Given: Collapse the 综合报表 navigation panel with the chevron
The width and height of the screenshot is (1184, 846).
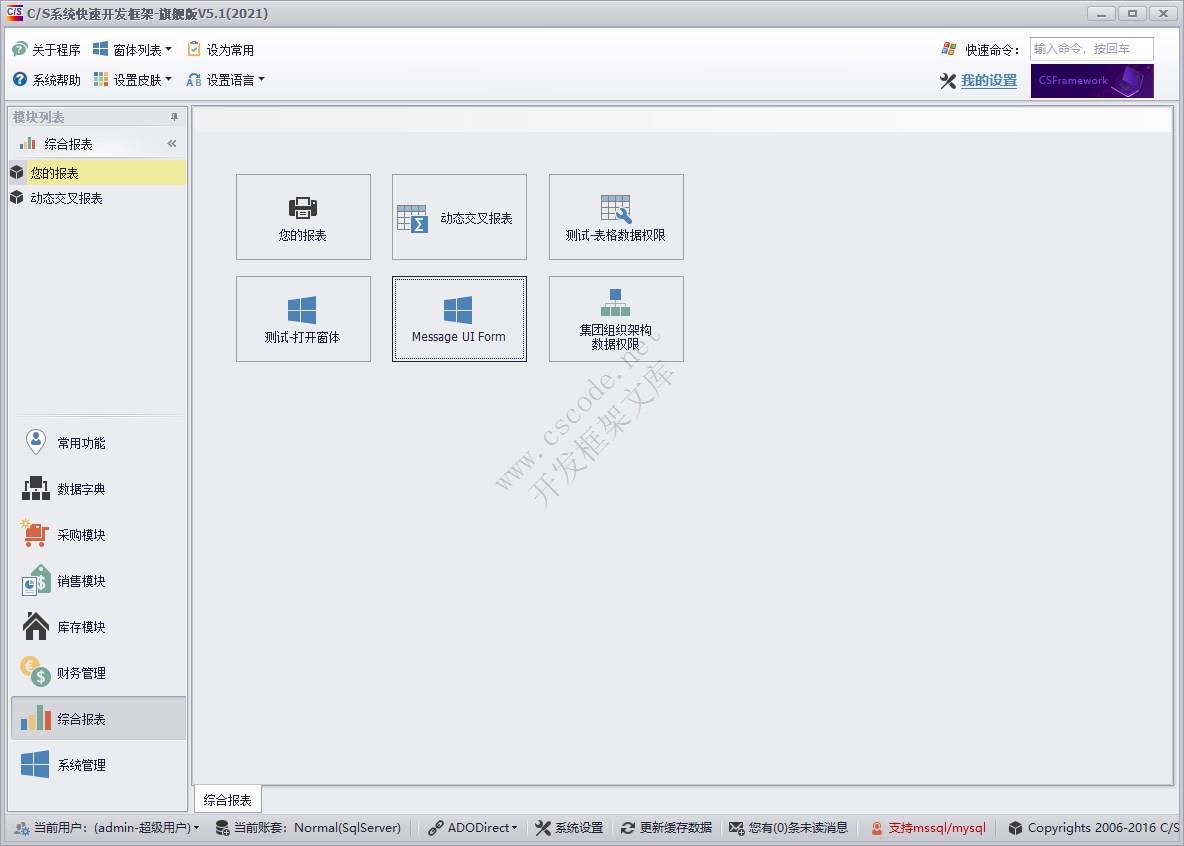Looking at the screenshot, I should tap(172, 144).
